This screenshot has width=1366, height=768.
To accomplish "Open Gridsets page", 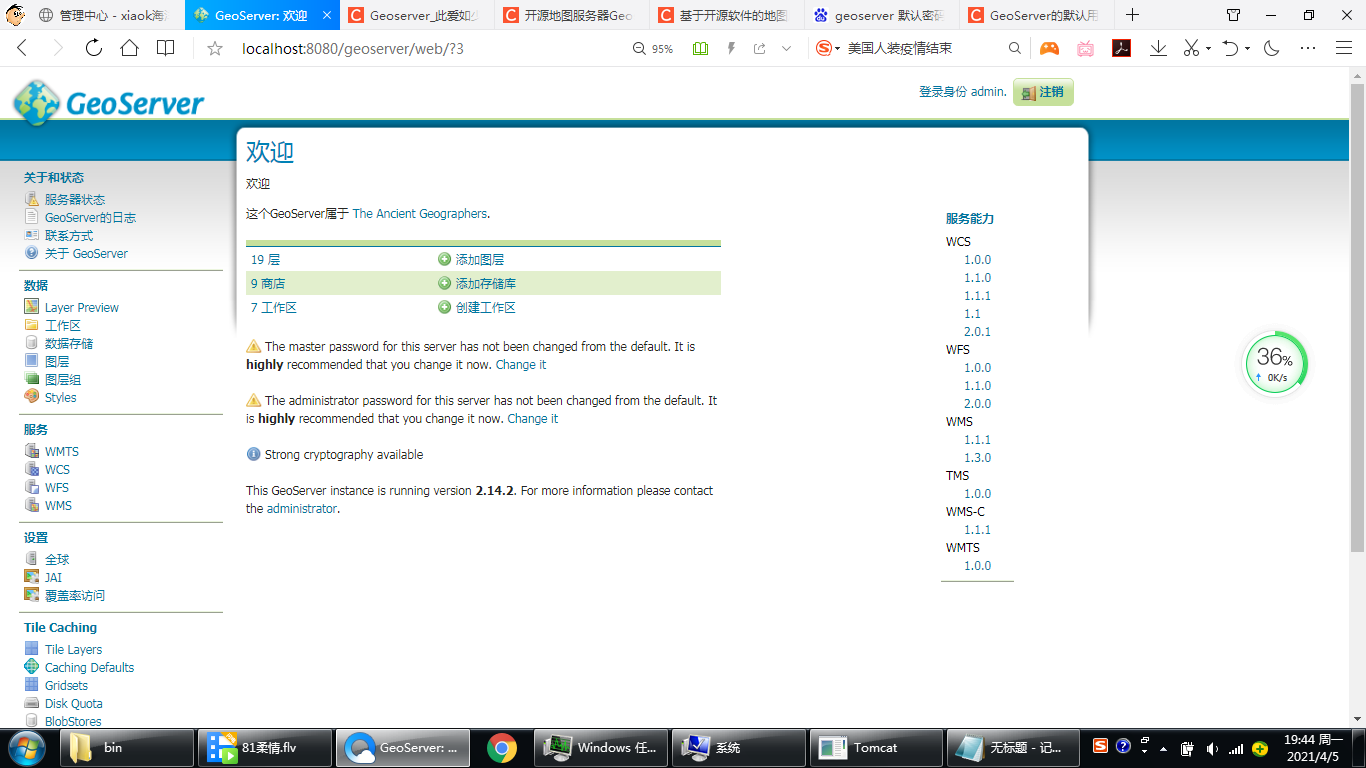I will tap(66, 686).
